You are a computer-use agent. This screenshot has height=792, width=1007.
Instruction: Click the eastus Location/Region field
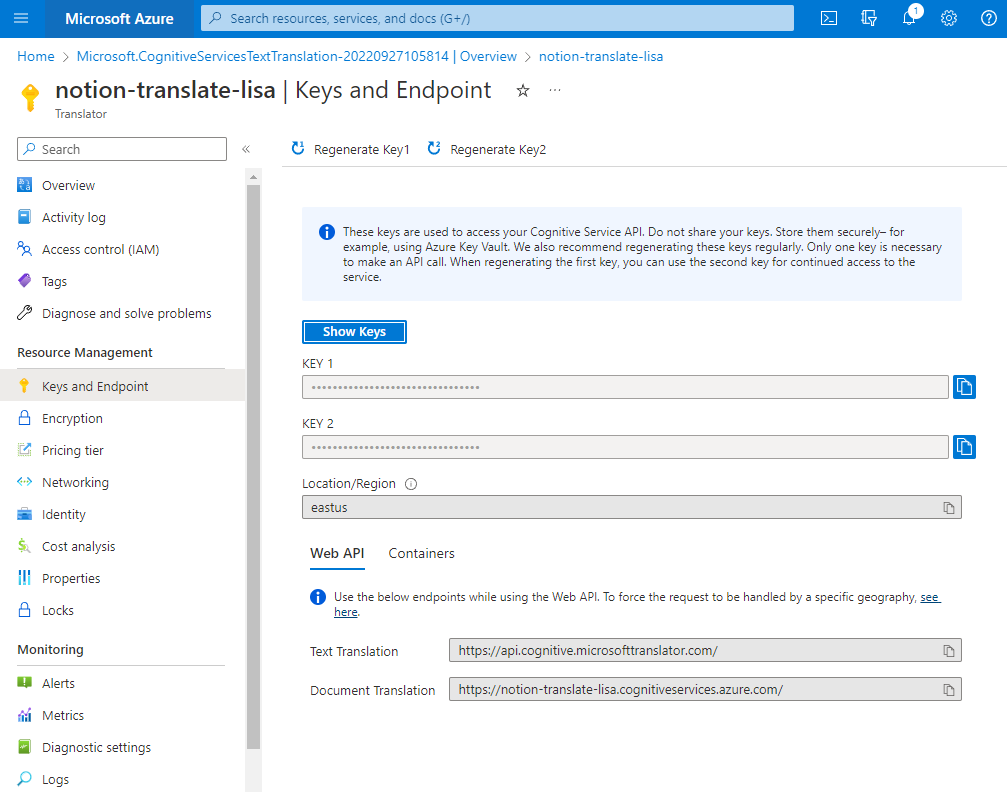point(632,507)
